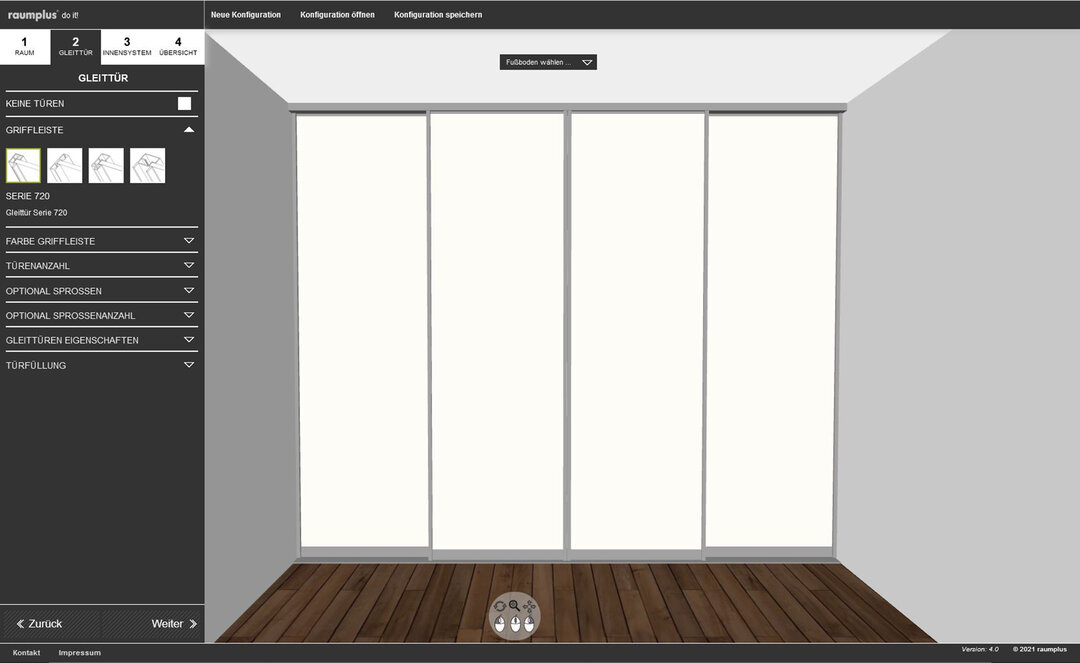Click the Version: 4.0 text
The image size is (1080, 663).
979,649
